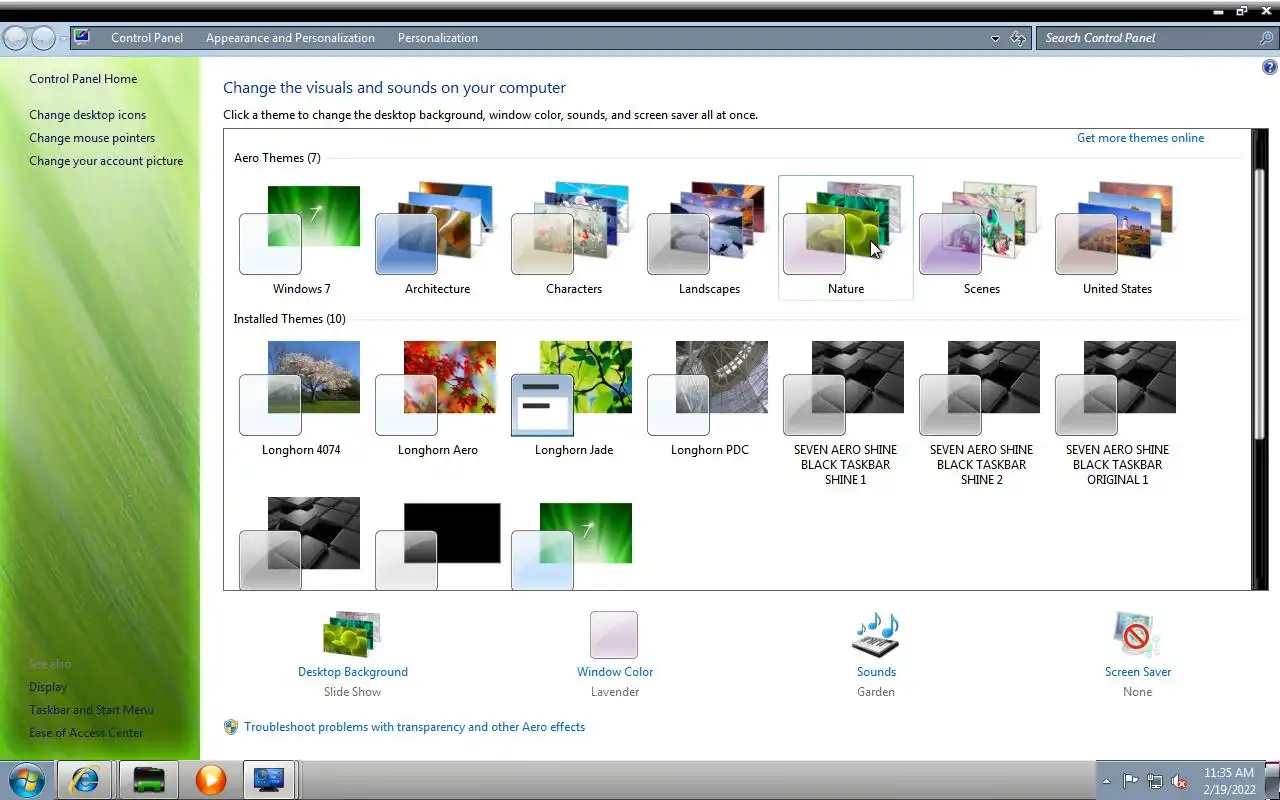Launch Internet Explorer from taskbar

tap(85, 779)
